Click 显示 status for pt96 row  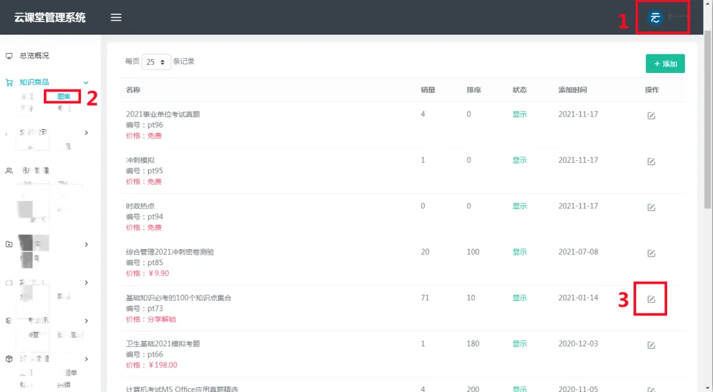pyautogui.click(x=520, y=114)
